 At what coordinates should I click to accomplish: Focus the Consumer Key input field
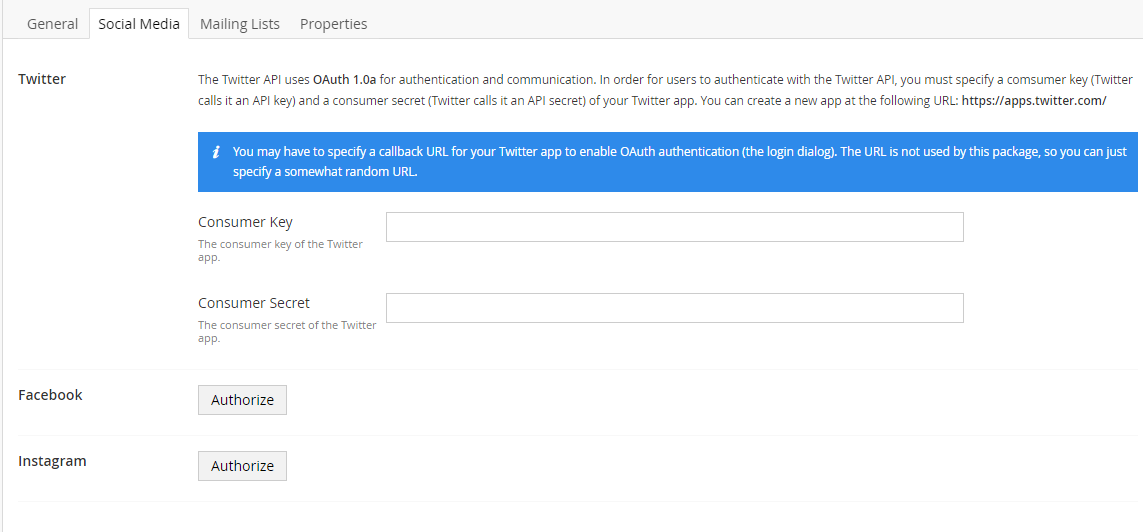pos(674,227)
